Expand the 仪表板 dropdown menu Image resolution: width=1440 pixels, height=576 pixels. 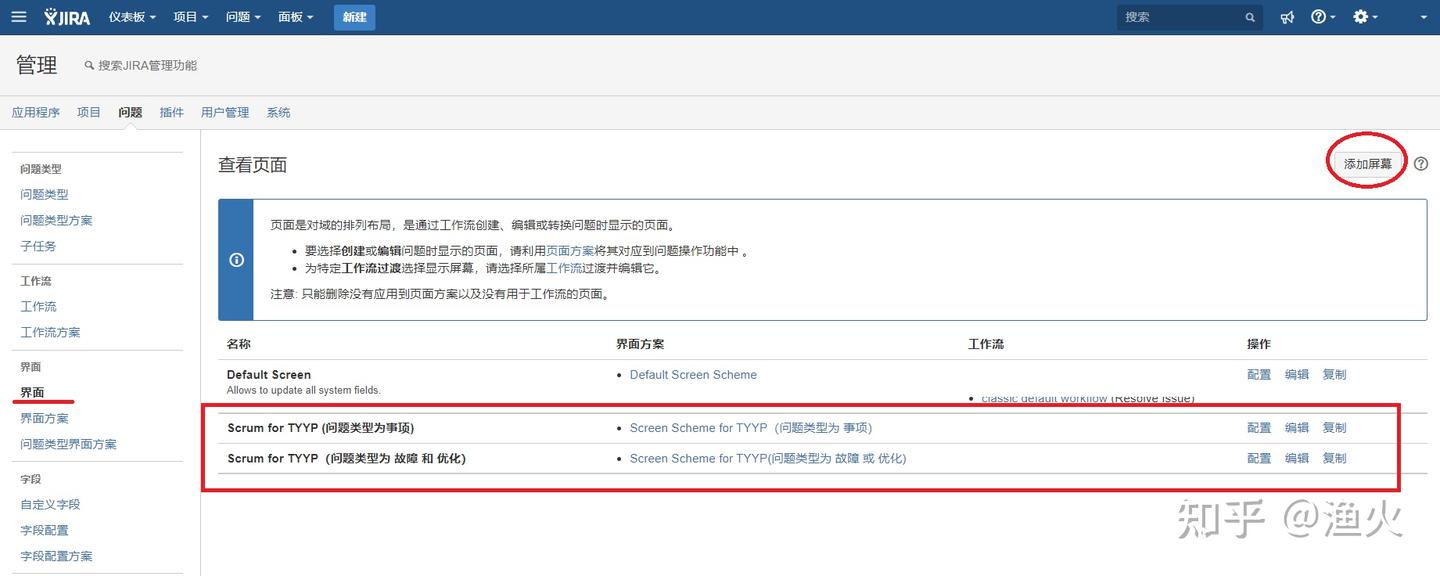tap(131, 17)
